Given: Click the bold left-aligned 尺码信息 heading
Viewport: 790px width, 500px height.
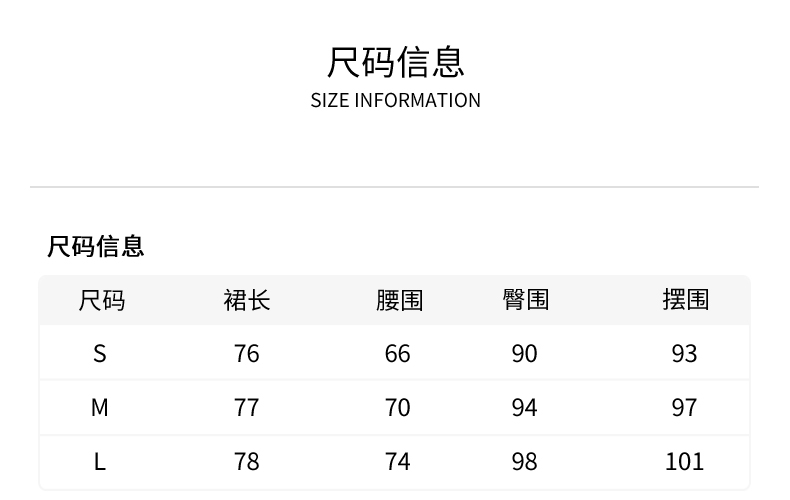Looking at the screenshot, I should coord(96,246).
